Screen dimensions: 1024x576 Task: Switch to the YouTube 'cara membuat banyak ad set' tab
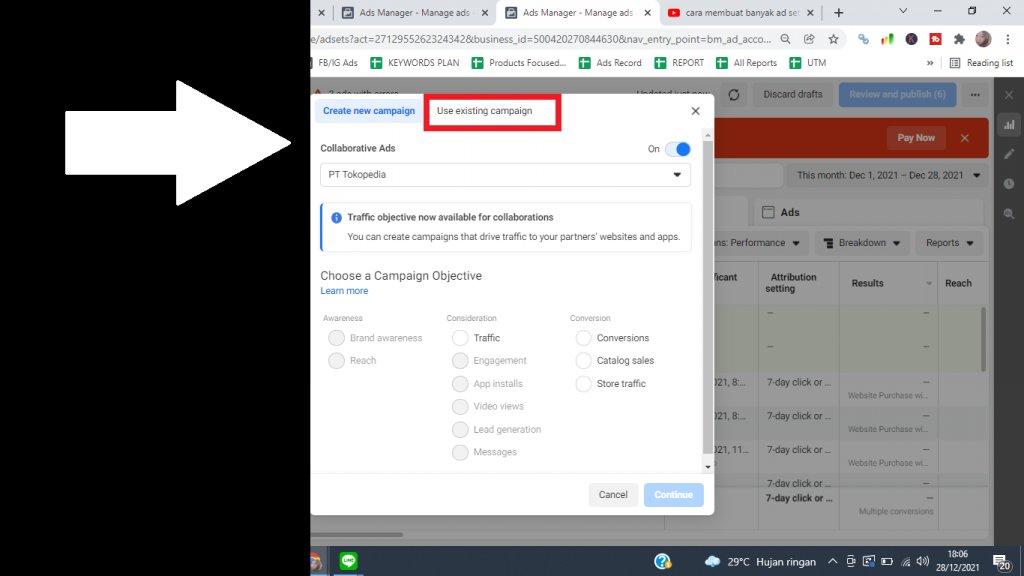[x=741, y=12]
